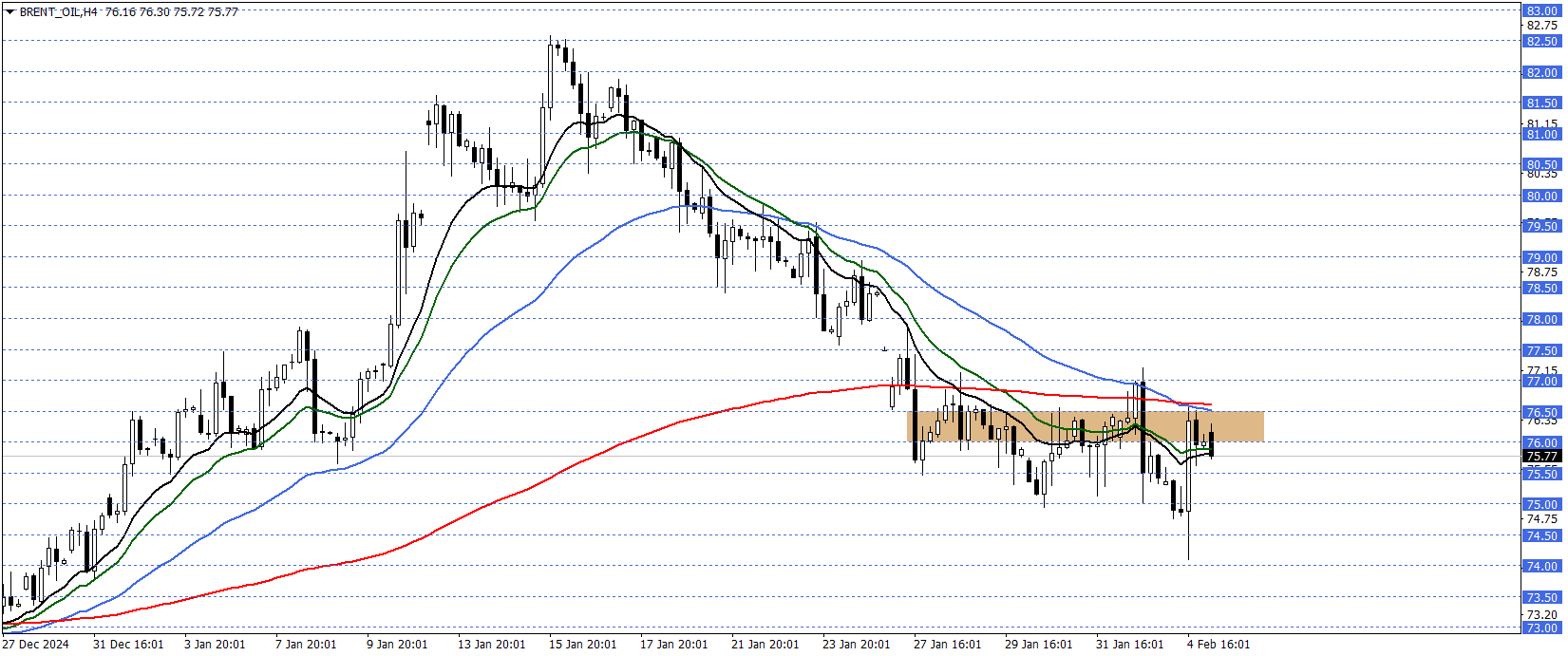1568x656 pixels.
Task: Click the 73.50 price level label
Action: pos(1541,597)
